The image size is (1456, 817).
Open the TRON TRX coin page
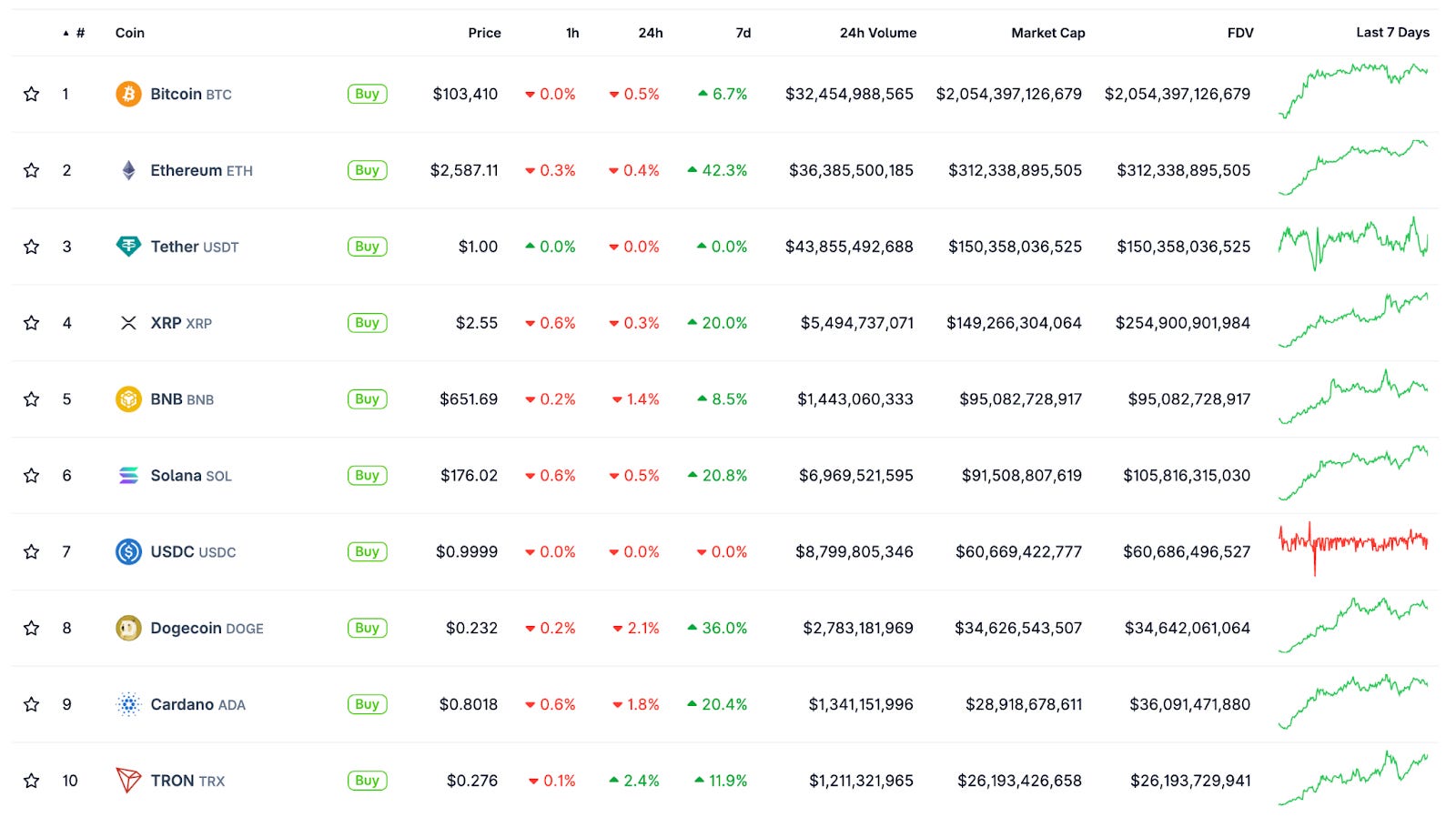(187, 781)
